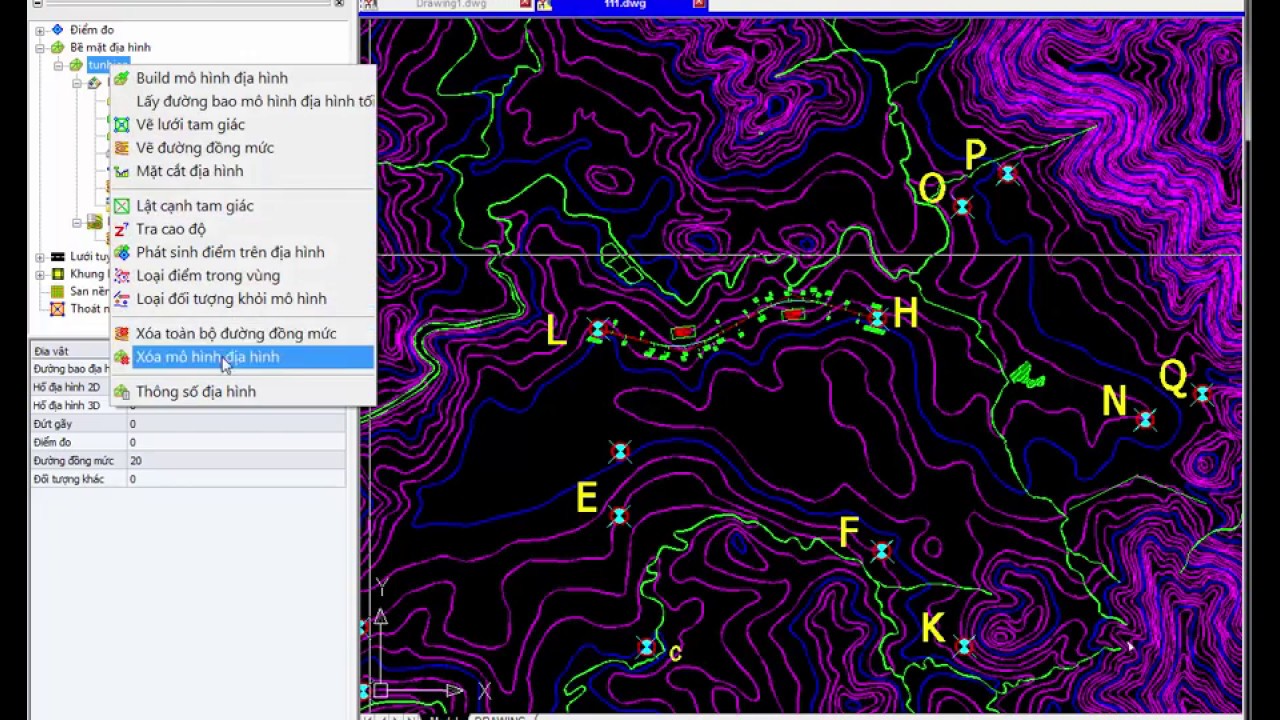Click the survey point marker near label H
Image resolution: width=1280 pixels, height=720 pixels.
coord(877,317)
